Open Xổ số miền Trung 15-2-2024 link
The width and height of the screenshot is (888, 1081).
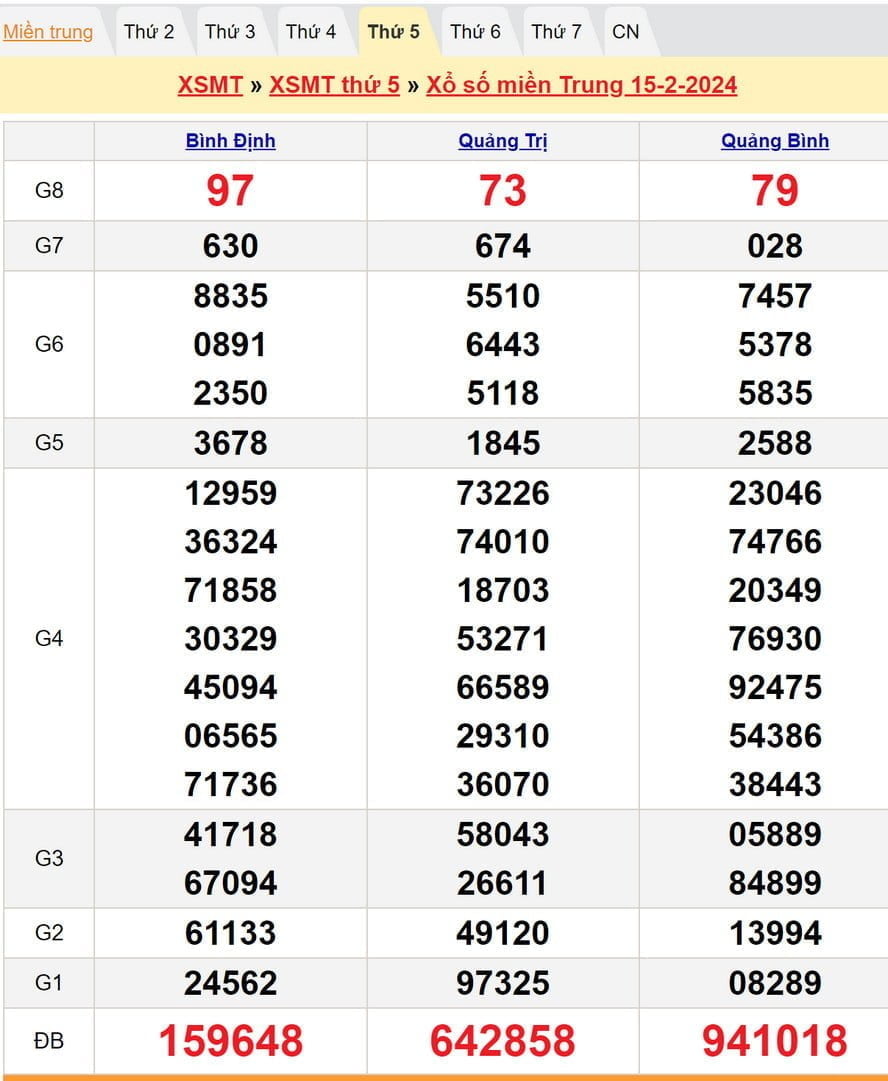pos(581,85)
